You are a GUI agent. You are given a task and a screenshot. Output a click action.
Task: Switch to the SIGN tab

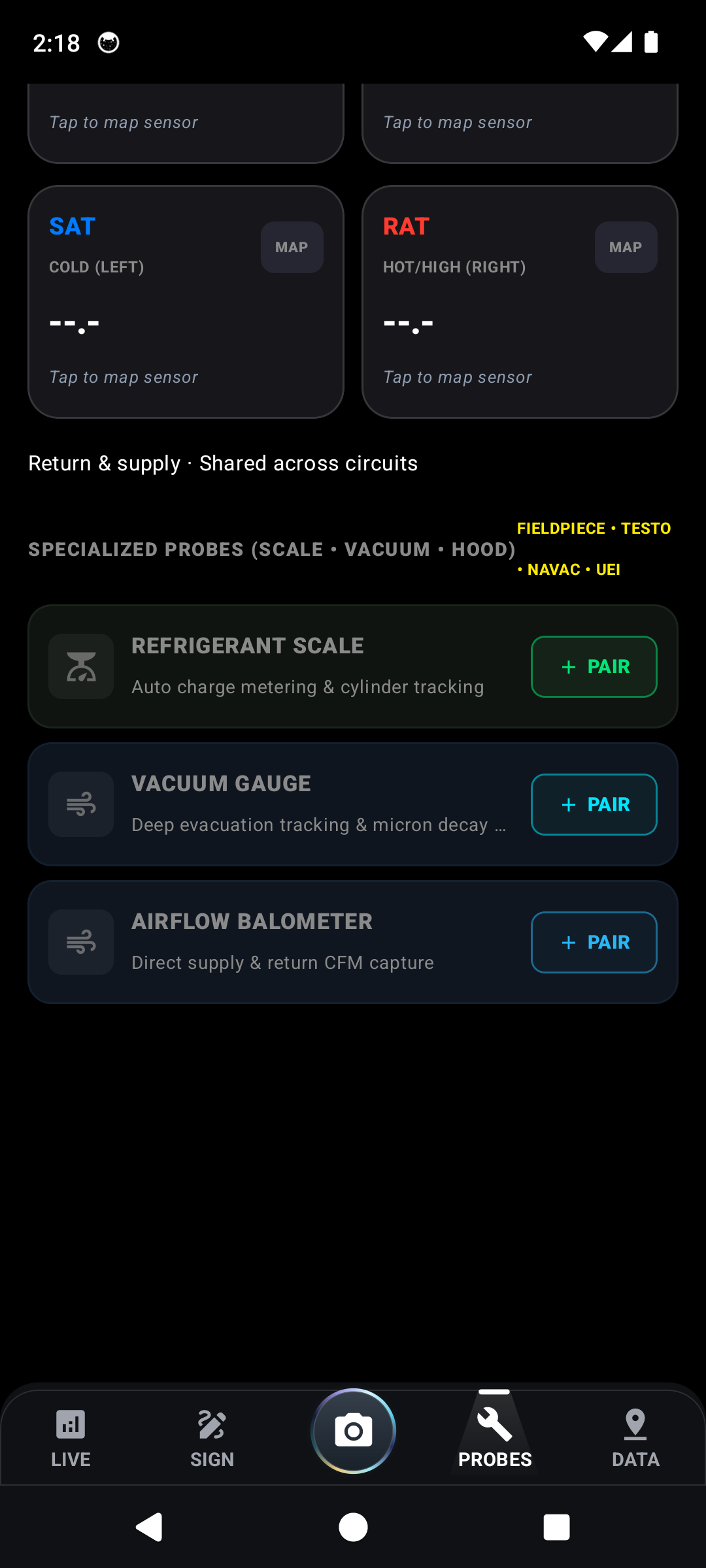[212, 1438]
